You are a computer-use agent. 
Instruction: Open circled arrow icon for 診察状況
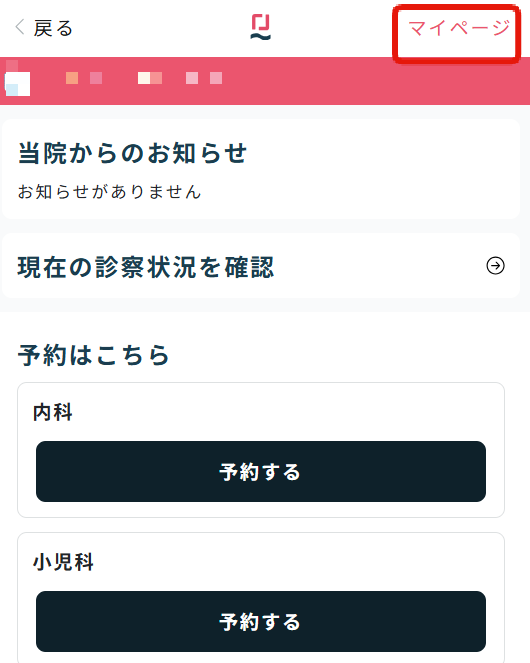(495, 266)
